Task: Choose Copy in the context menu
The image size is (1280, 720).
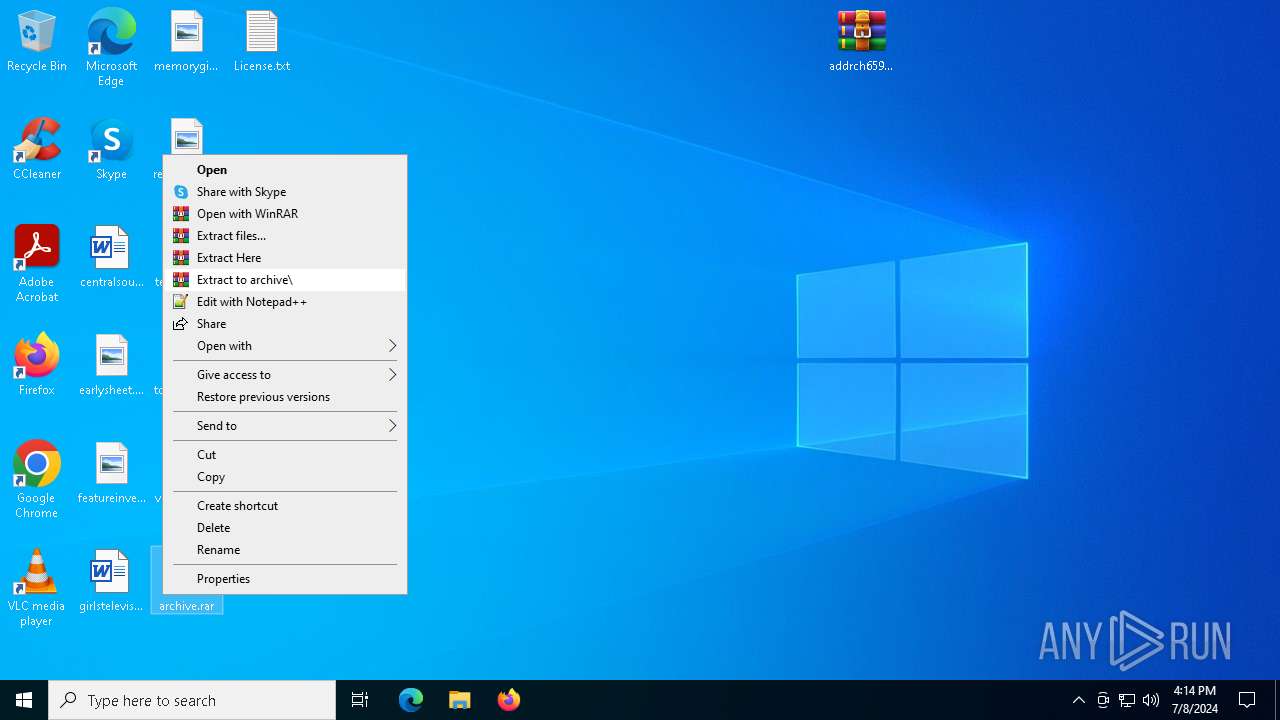Action: 285,477
